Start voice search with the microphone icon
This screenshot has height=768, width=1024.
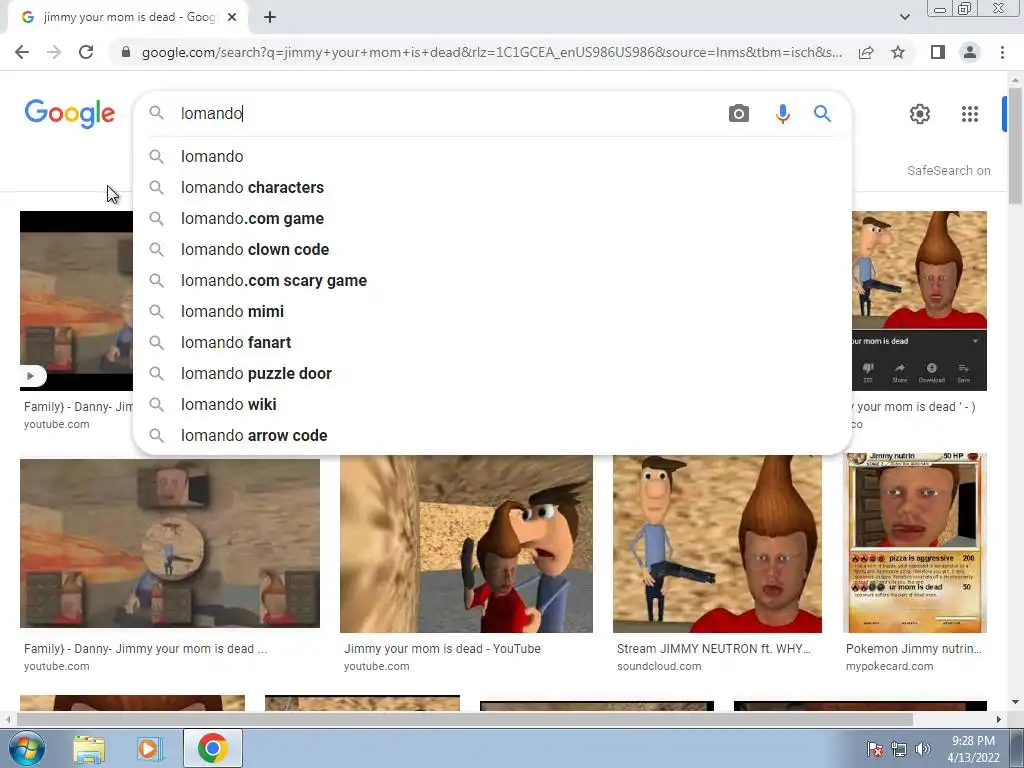click(782, 114)
